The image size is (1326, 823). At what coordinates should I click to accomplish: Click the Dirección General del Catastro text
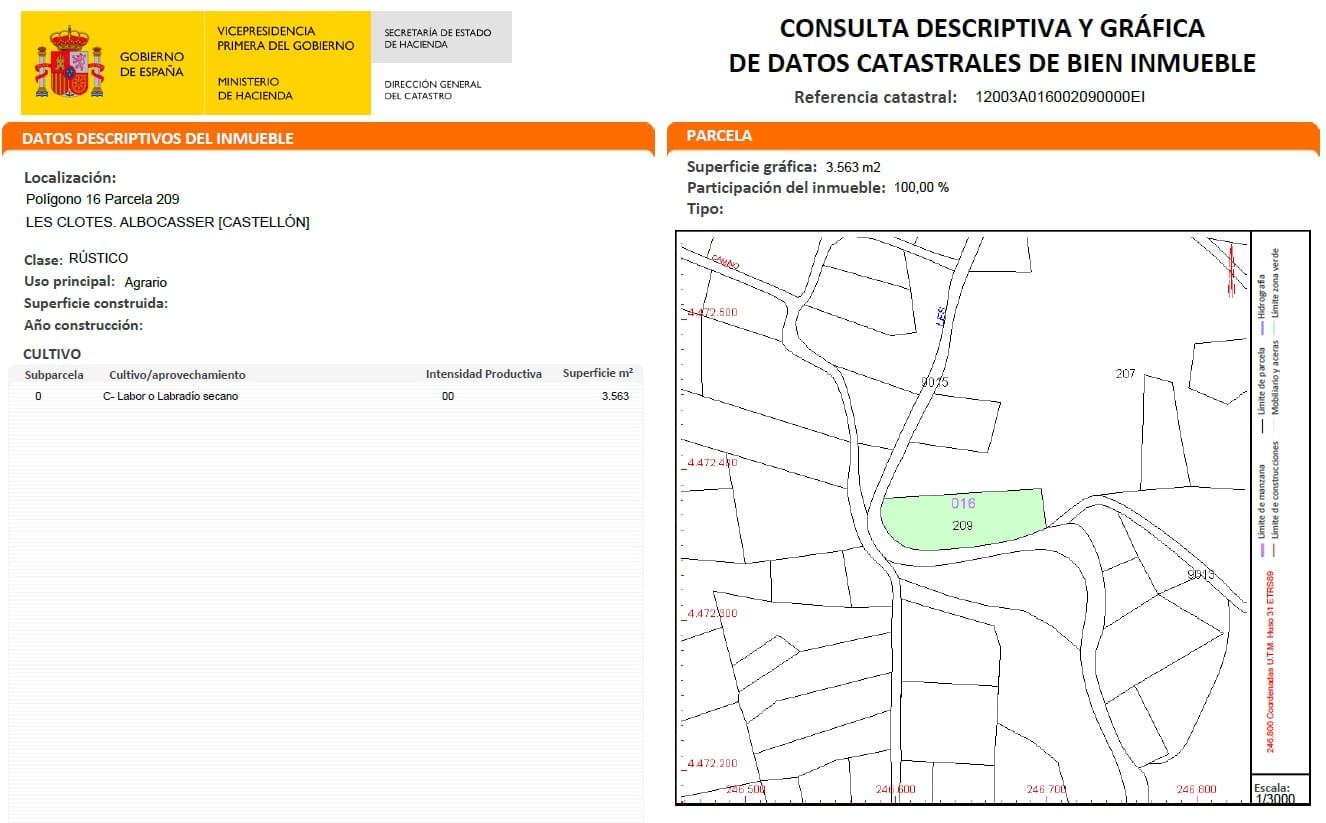point(432,90)
